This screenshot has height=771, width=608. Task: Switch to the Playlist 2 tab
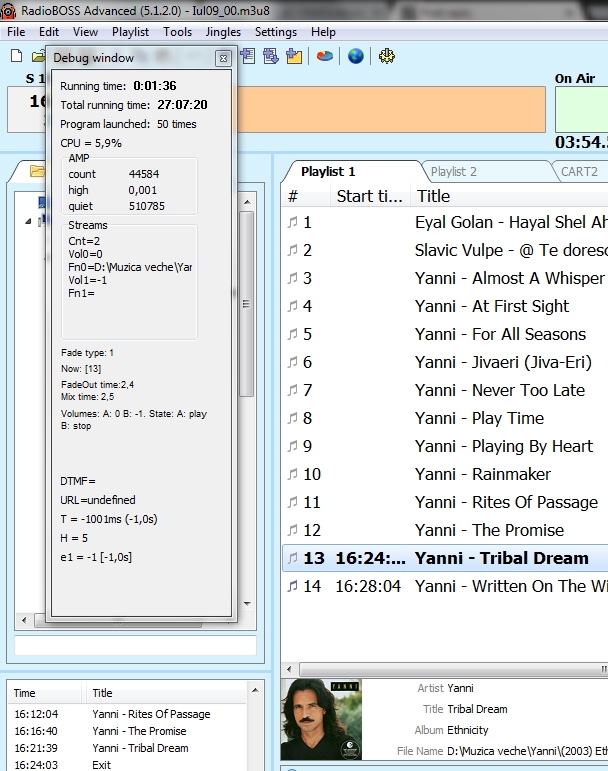coord(453,172)
